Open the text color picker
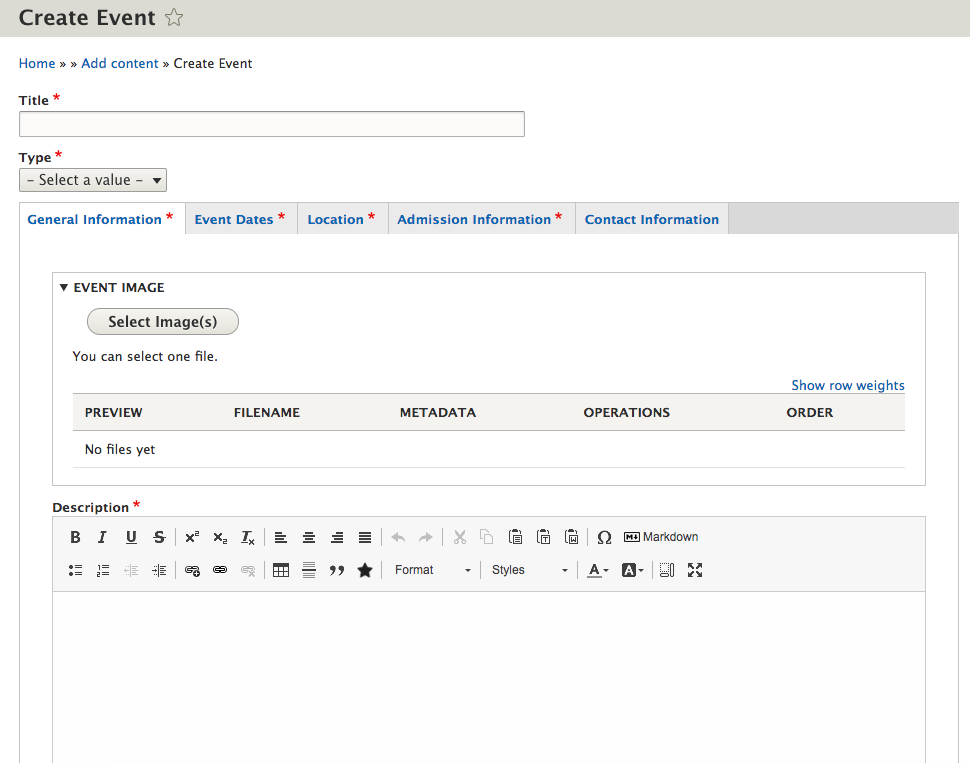 (597, 570)
